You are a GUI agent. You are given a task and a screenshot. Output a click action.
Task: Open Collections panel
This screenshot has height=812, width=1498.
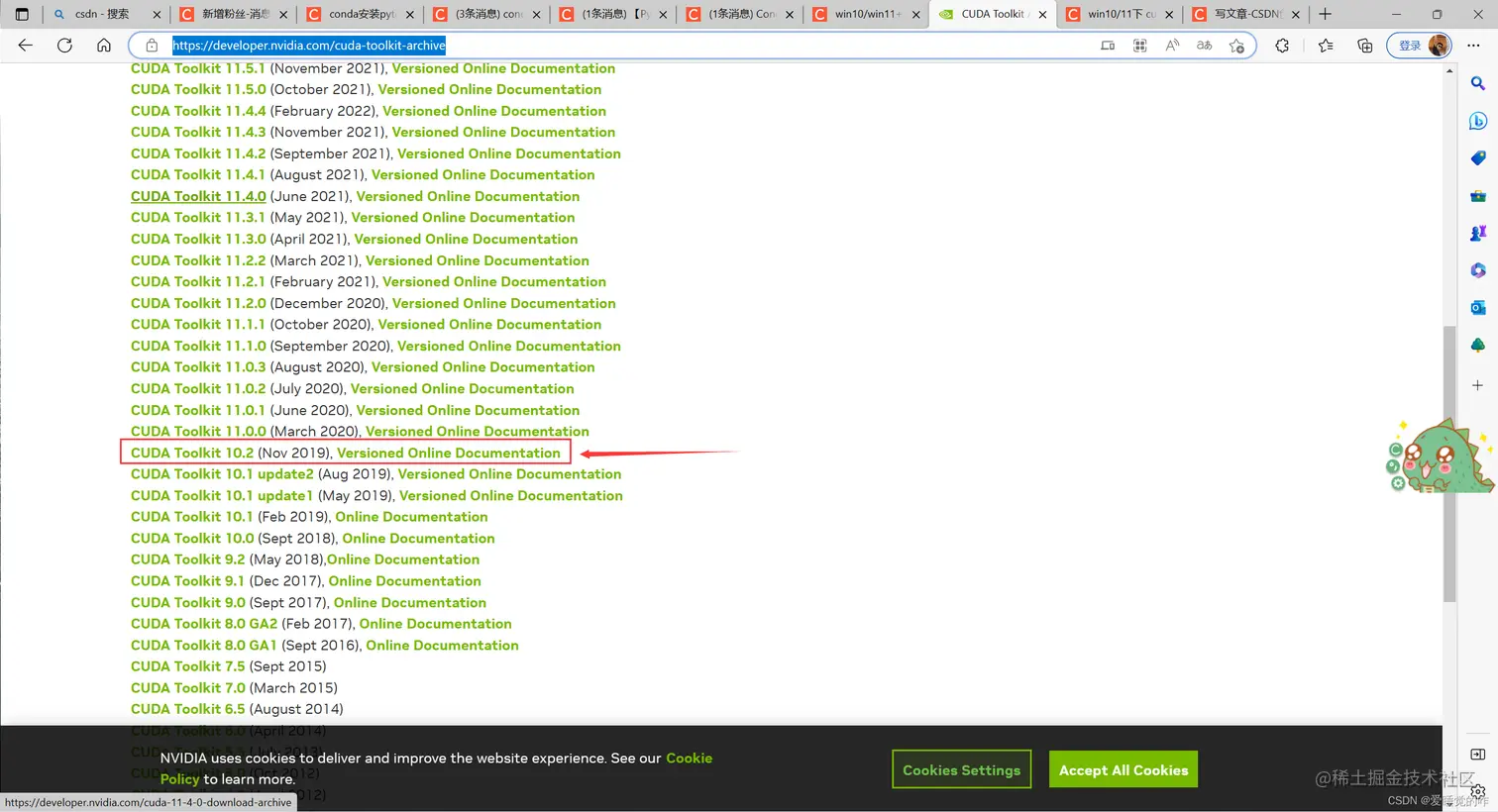1365,46
